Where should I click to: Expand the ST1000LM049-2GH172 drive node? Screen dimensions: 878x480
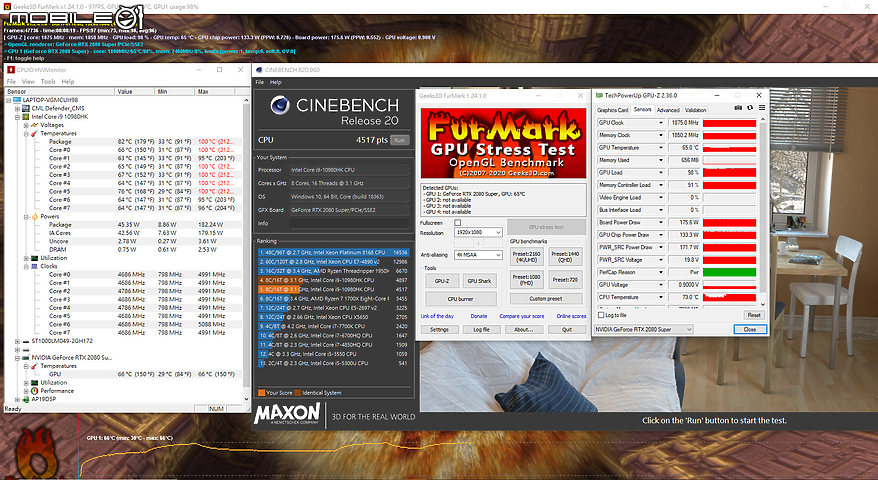[x=17, y=341]
